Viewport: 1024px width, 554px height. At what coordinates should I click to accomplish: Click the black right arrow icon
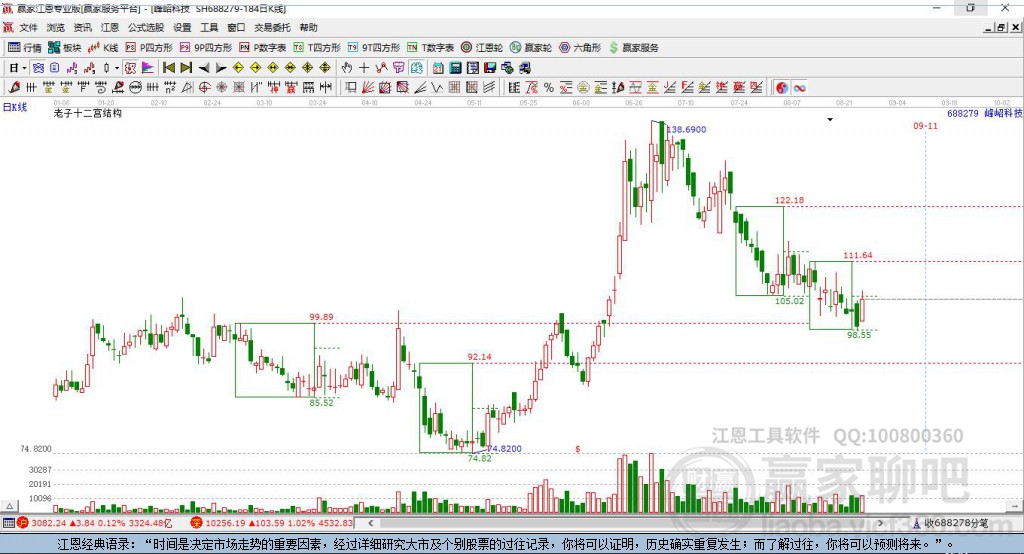(x=221, y=68)
